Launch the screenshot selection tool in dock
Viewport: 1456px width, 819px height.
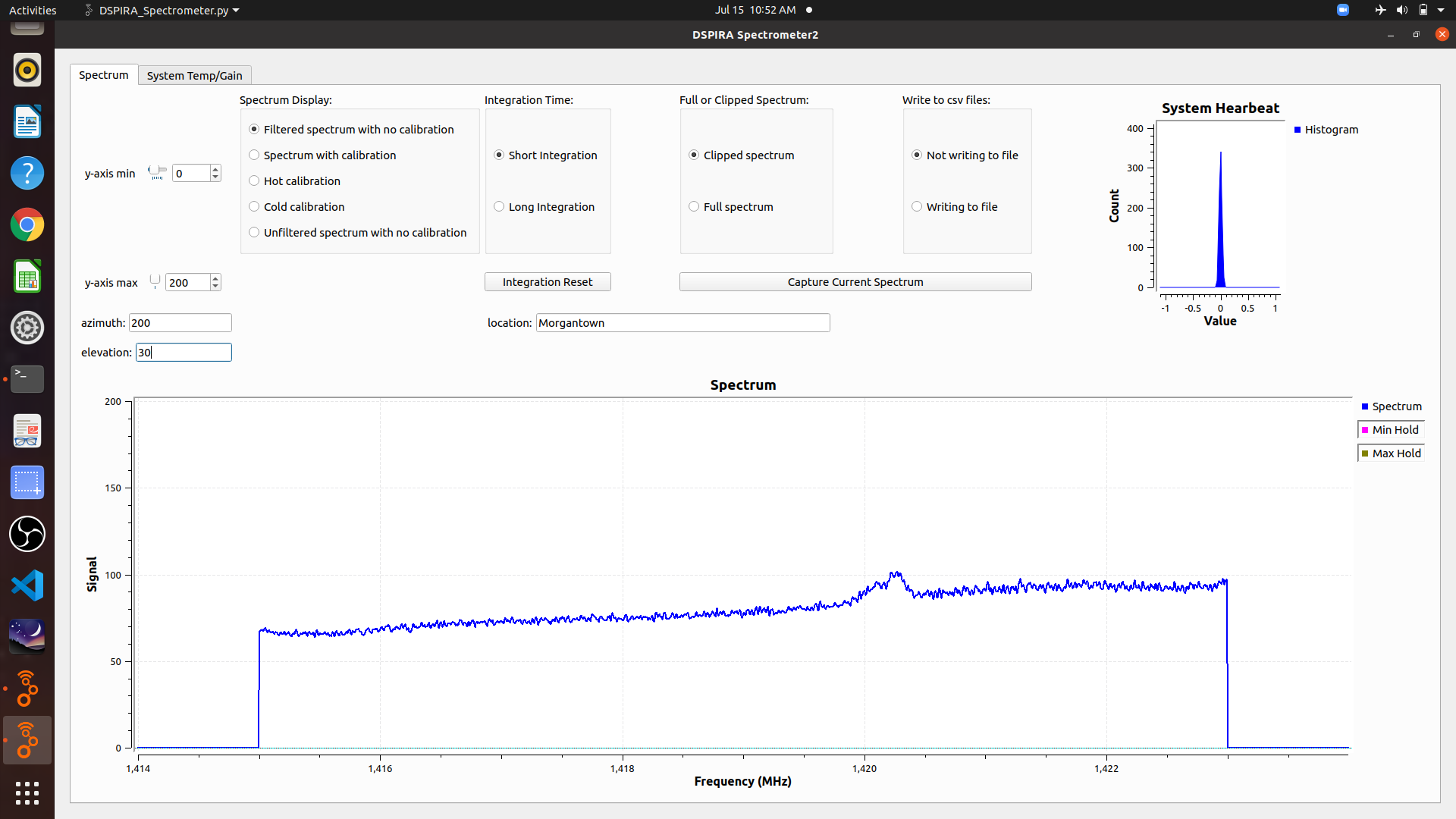coord(27,483)
